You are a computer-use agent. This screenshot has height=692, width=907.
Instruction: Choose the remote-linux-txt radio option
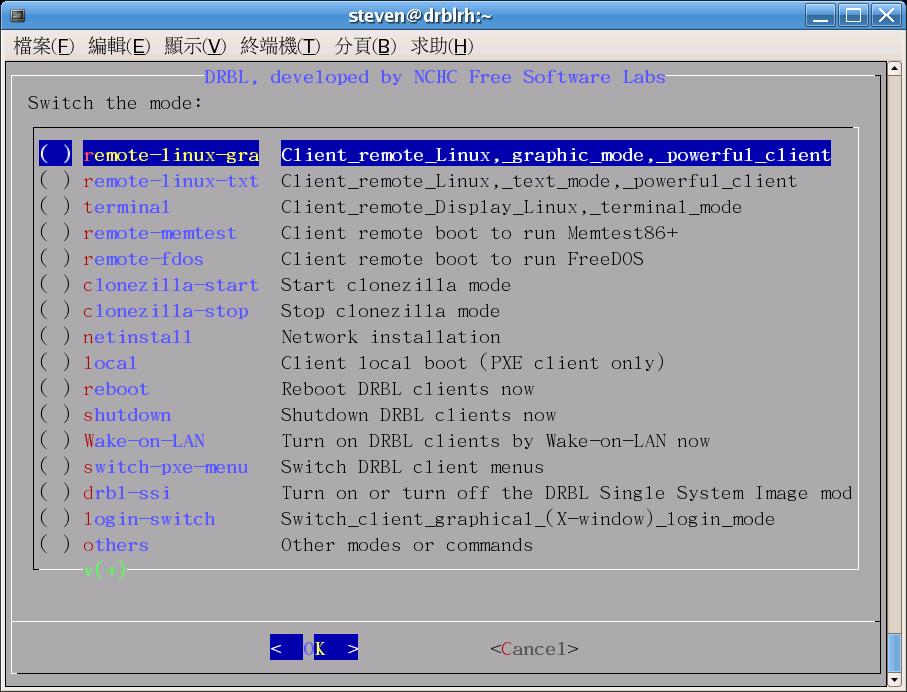point(56,181)
